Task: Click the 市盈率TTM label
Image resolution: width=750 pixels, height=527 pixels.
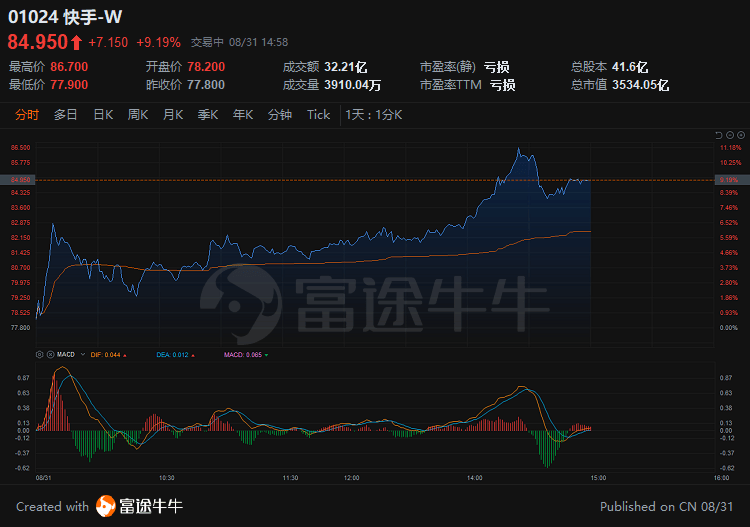Action: click(451, 85)
